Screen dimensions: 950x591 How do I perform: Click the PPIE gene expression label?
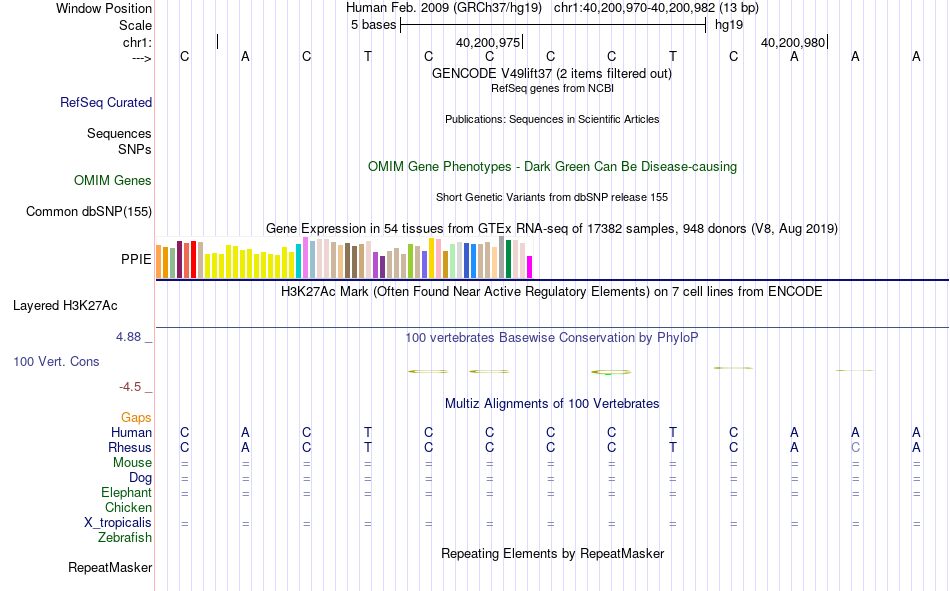tap(136, 259)
